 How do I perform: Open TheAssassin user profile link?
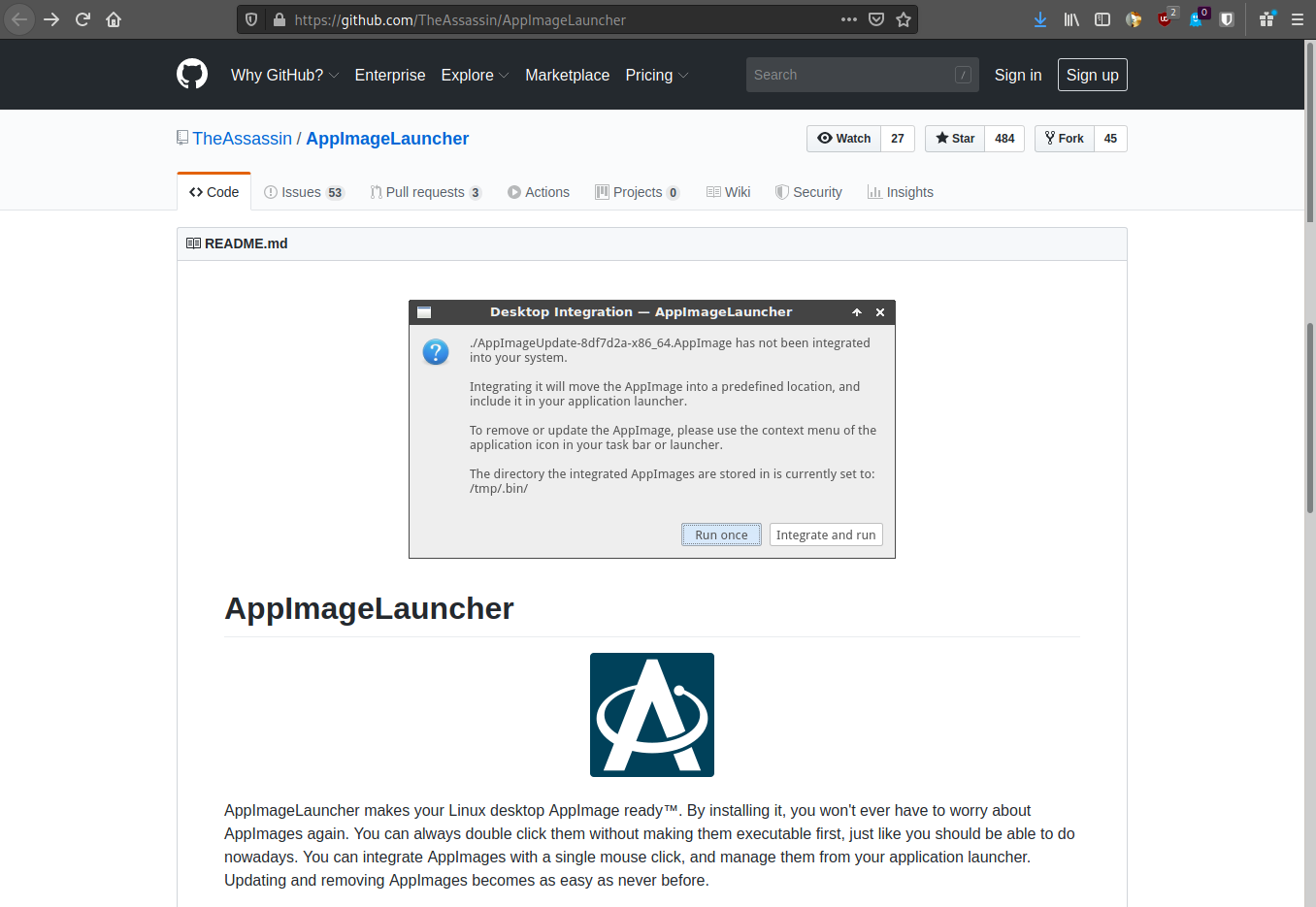click(242, 139)
